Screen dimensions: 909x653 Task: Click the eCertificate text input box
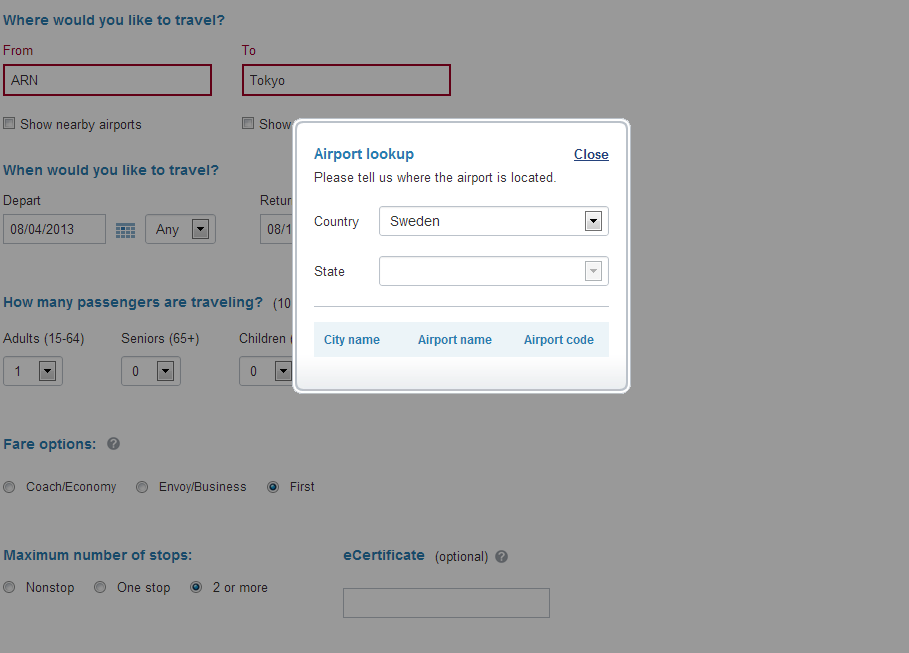click(x=446, y=603)
